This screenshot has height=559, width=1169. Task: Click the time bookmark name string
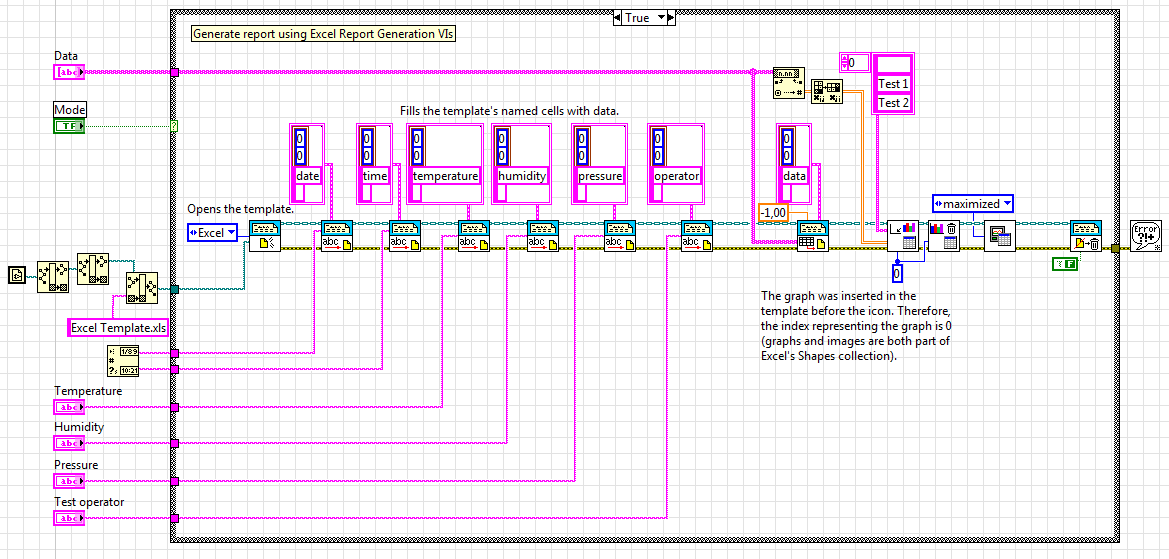[x=376, y=177]
